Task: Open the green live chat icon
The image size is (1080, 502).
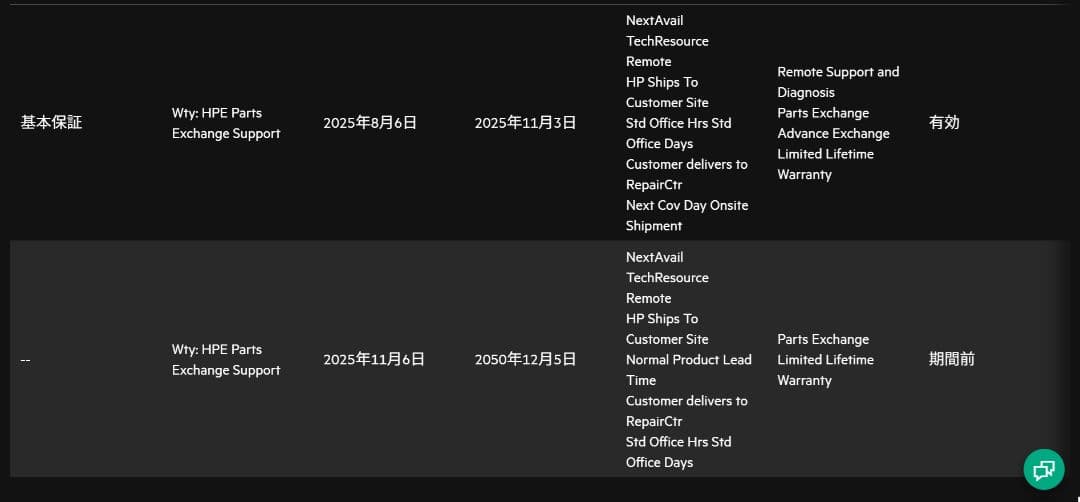Action: 1044,469
